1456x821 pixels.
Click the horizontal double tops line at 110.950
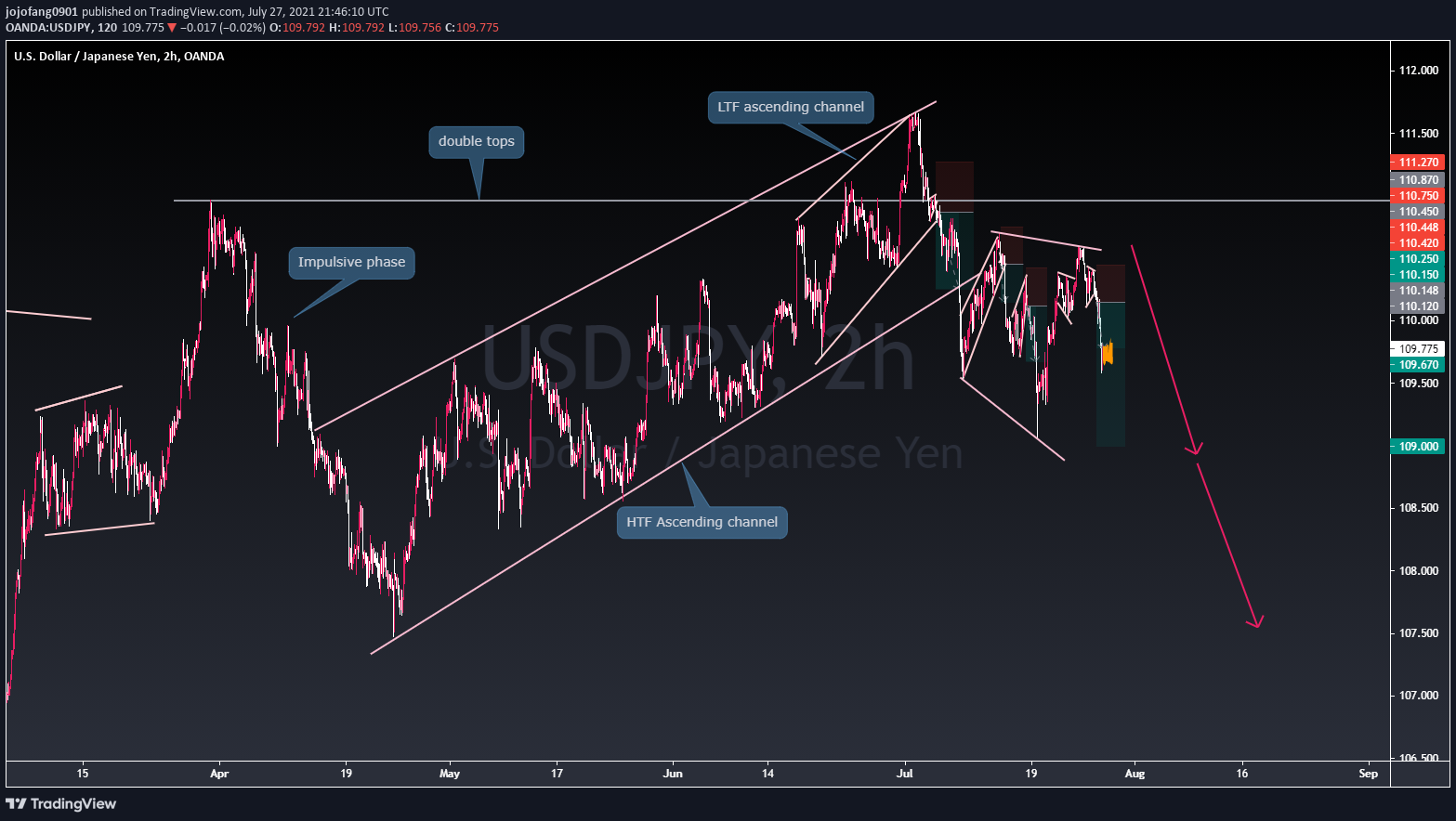(780, 201)
